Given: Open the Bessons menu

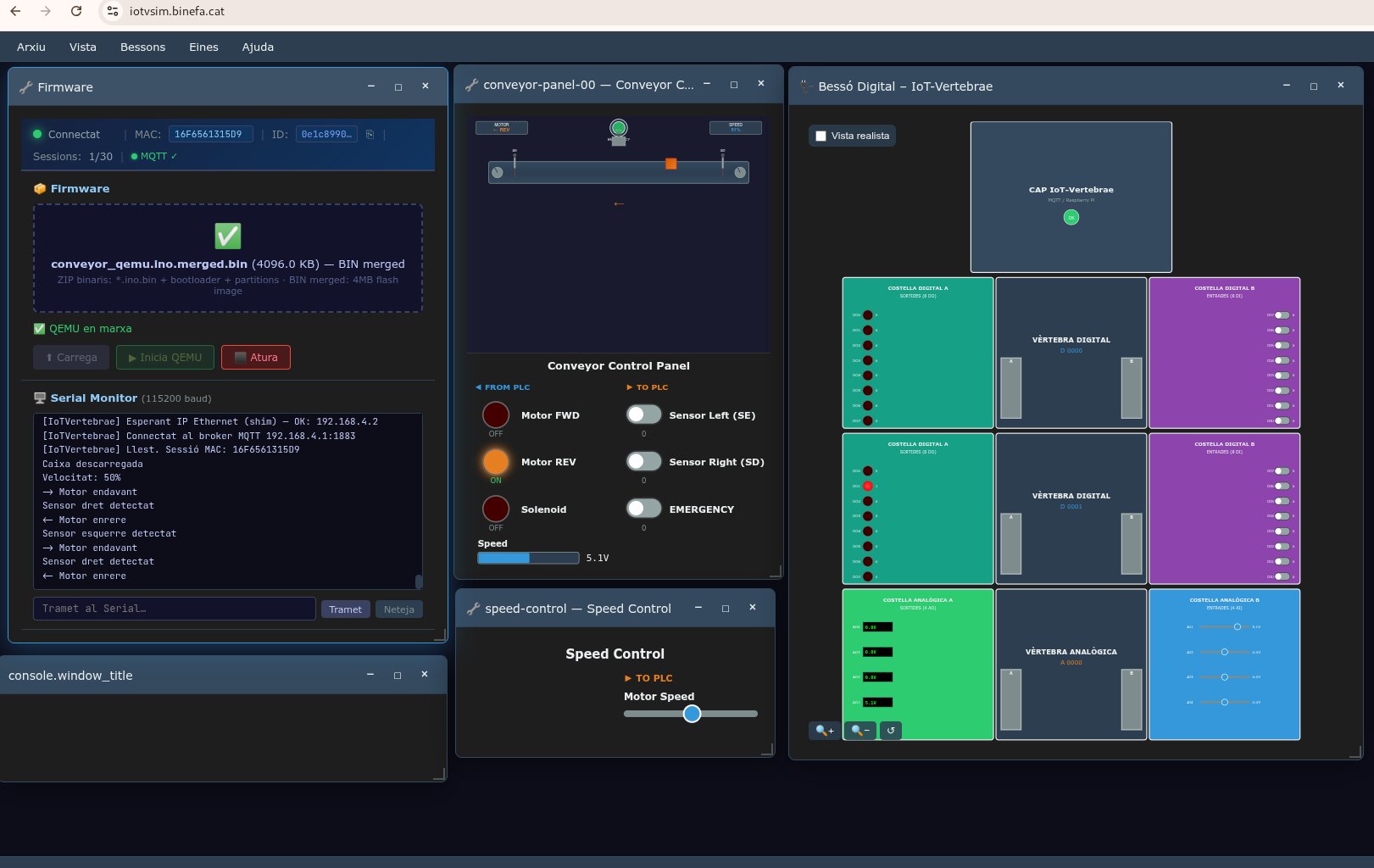Looking at the screenshot, I should pos(142,47).
